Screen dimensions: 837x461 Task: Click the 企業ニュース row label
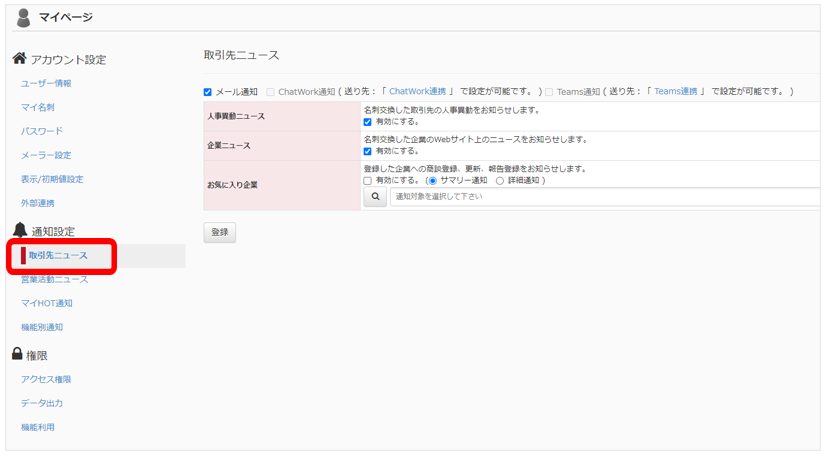228,146
